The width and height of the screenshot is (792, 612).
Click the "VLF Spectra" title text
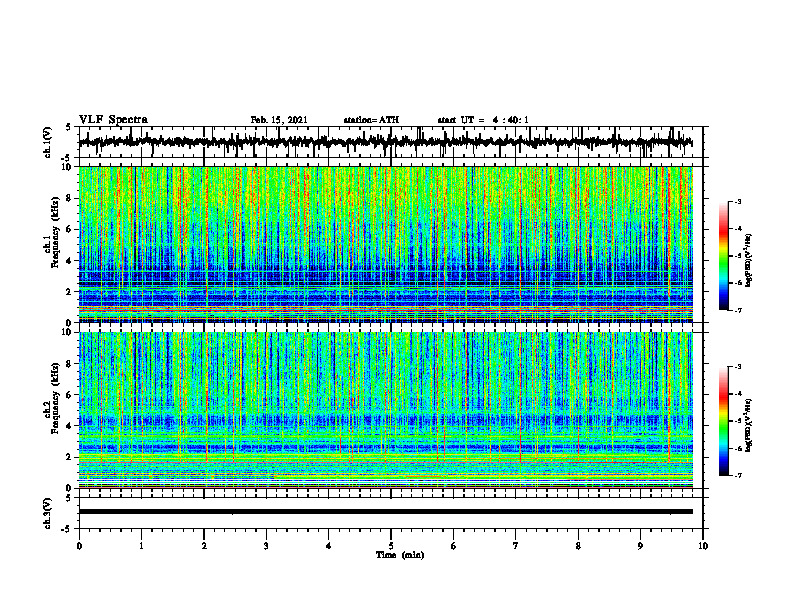coord(113,120)
